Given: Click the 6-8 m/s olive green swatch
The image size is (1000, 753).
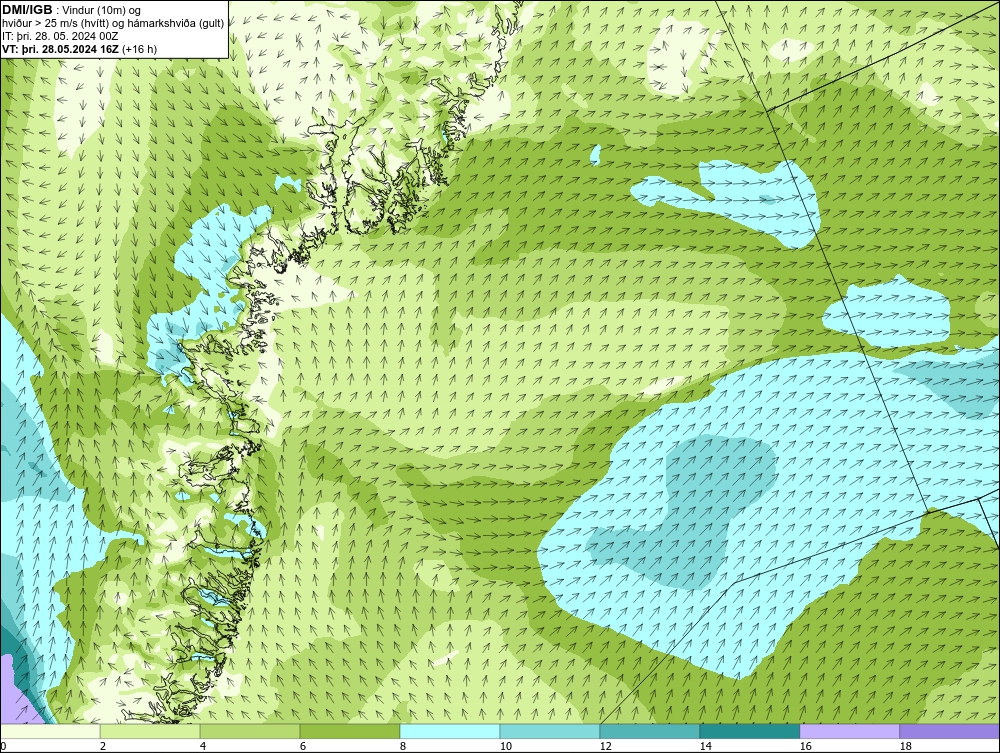Looking at the screenshot, I should pyautogui.click(x=349, y=731).
